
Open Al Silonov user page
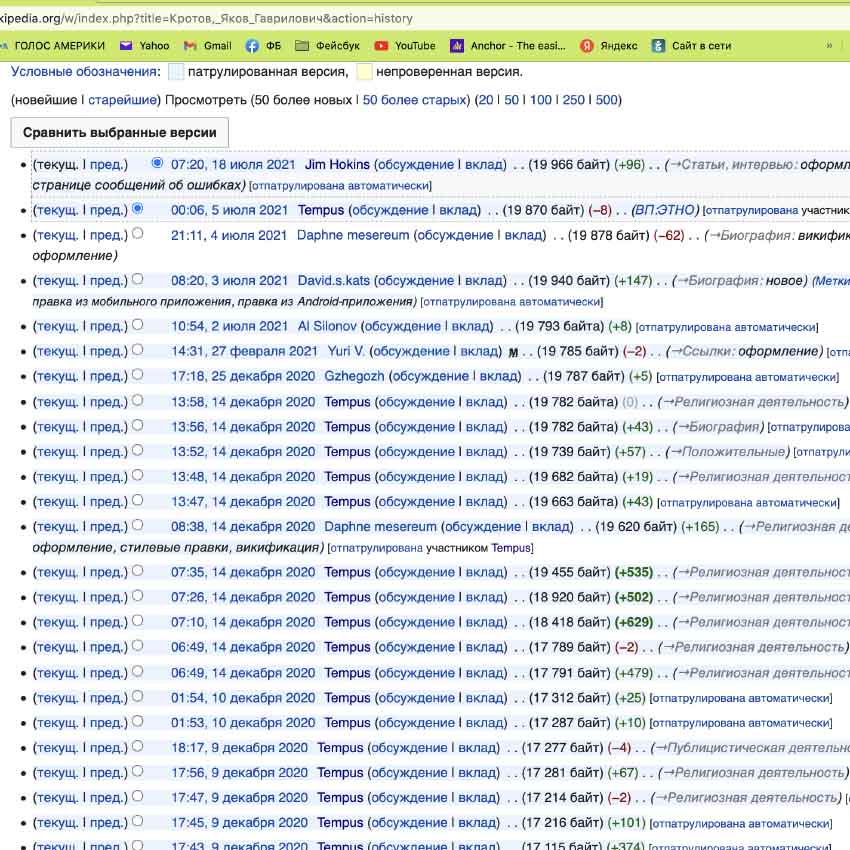[327, 326]
